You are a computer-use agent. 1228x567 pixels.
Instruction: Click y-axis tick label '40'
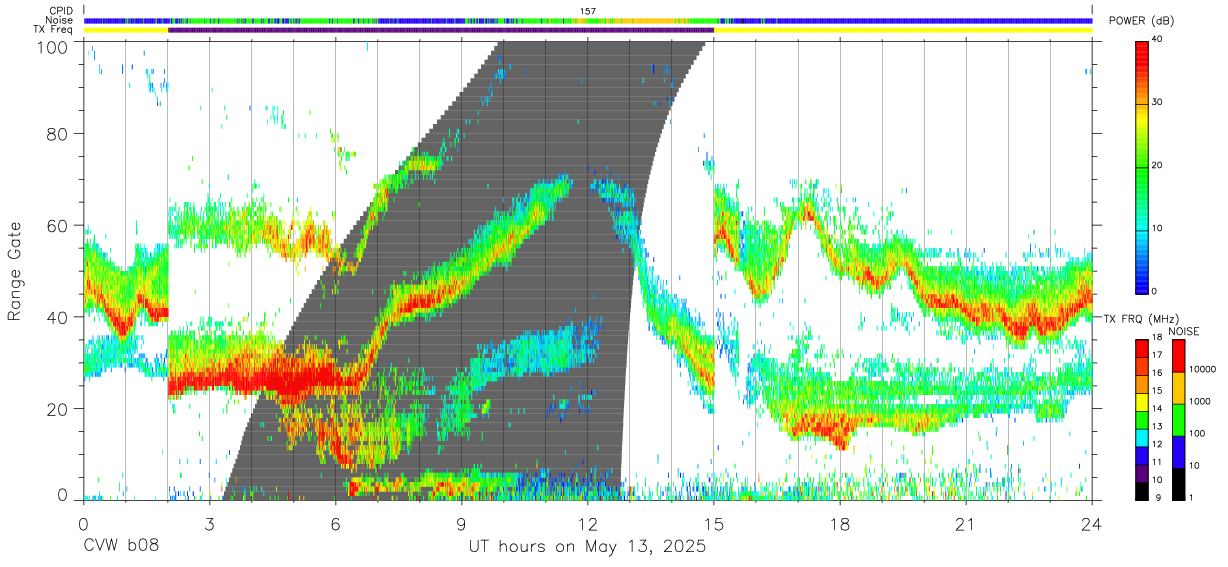[x=58, y=318]
